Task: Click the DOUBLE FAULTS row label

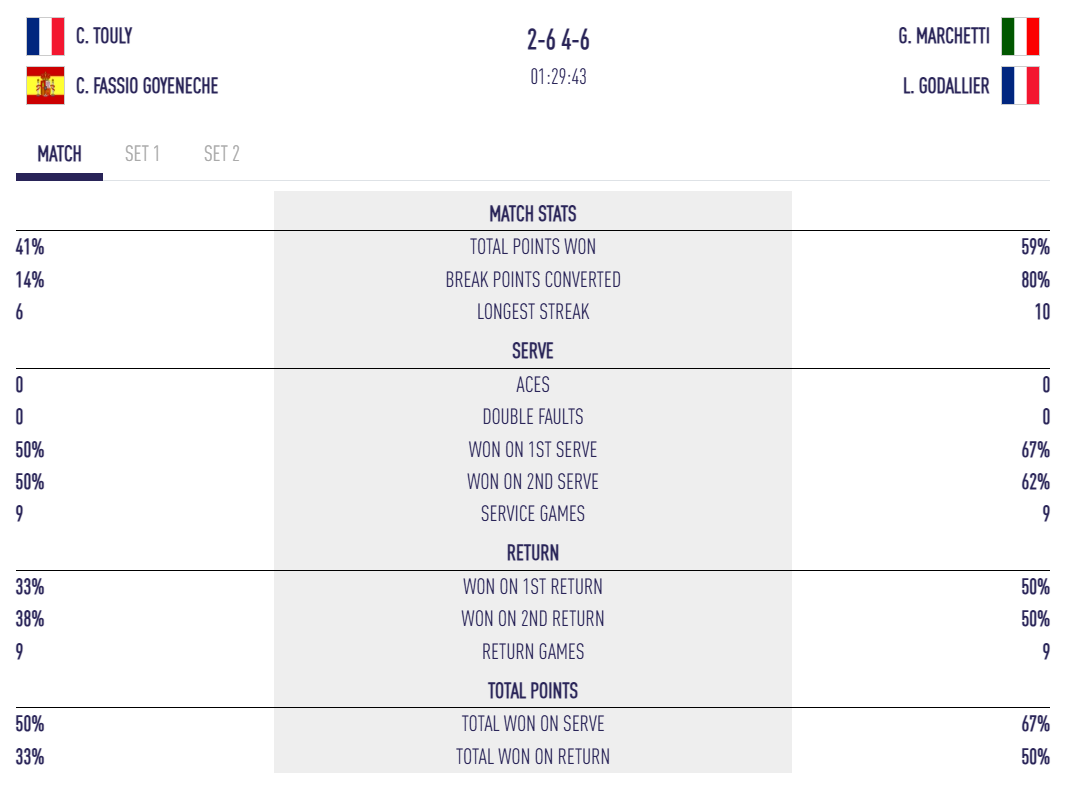Action: click(532, 417)
